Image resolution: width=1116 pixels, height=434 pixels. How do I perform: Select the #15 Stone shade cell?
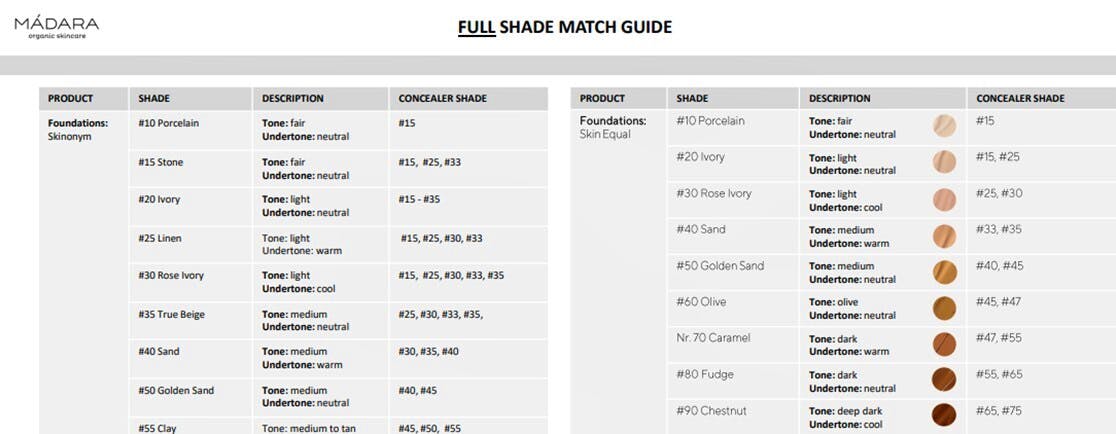(161, 162)
